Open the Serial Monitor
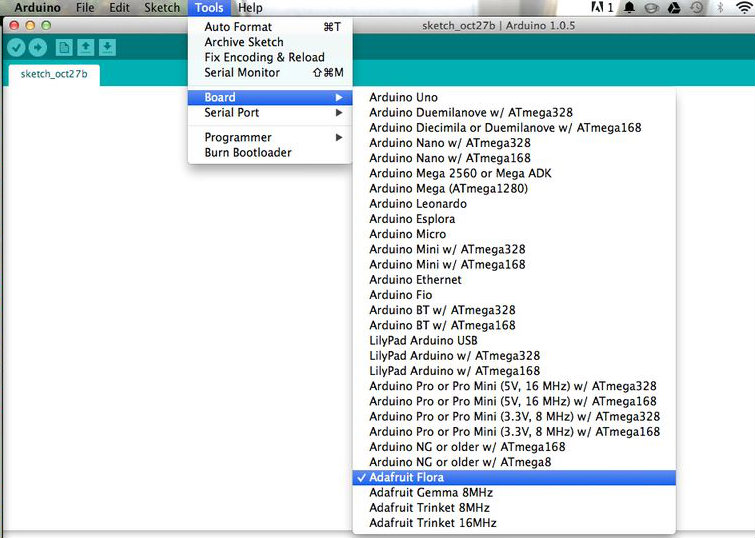The height and width of the screenshot is (538, 755). coord(270,73)
